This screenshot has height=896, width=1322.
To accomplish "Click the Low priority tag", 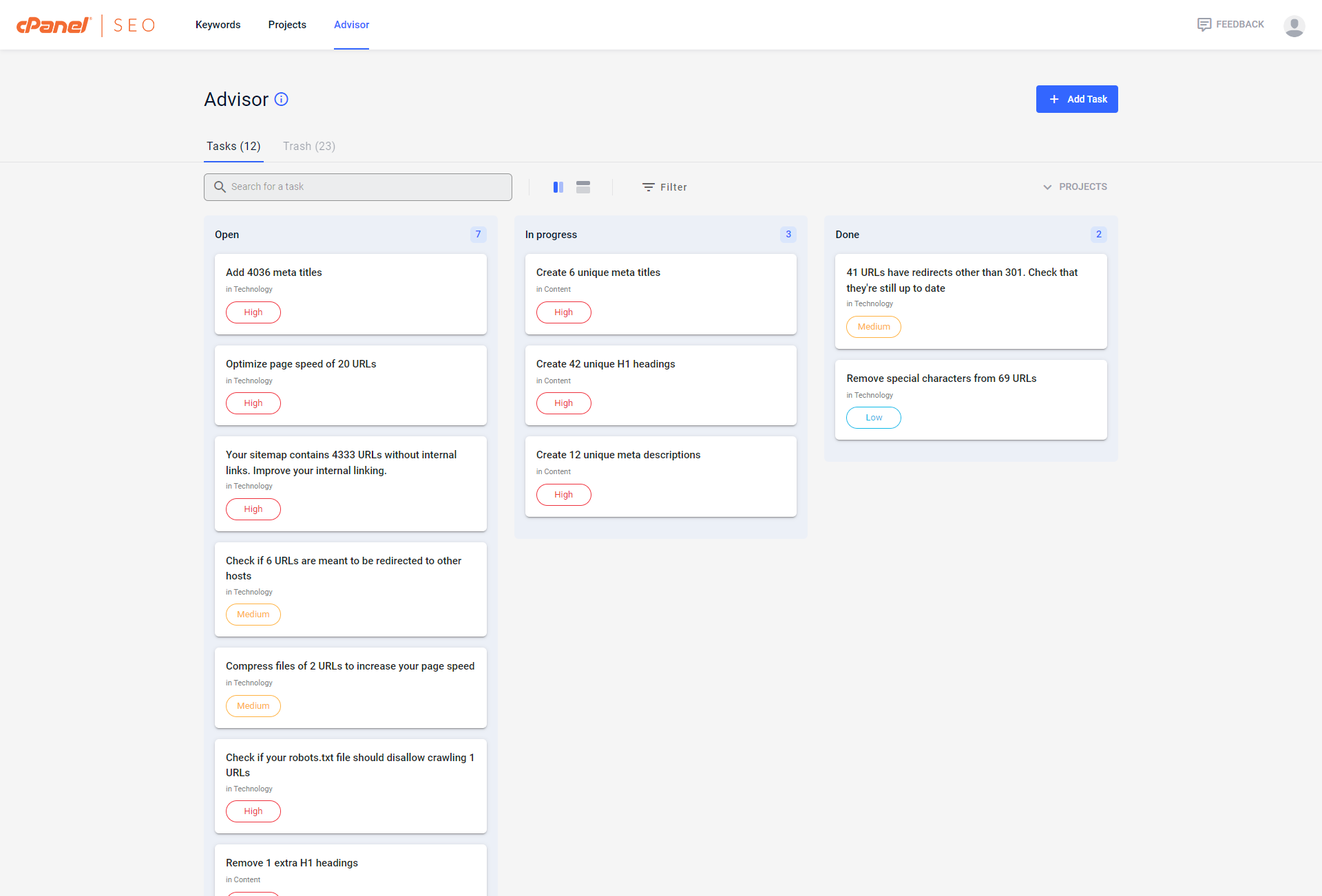I will 873,418.
